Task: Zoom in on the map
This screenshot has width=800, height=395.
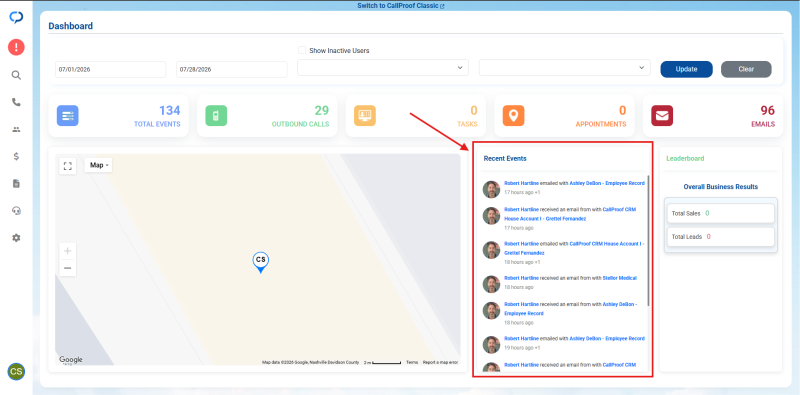Action: [67, 251]
